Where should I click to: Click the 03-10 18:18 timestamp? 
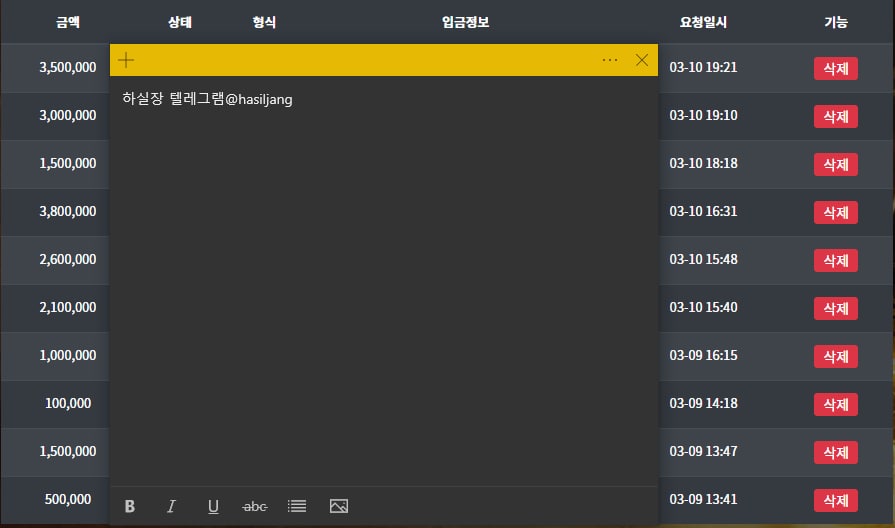point(703,163)
